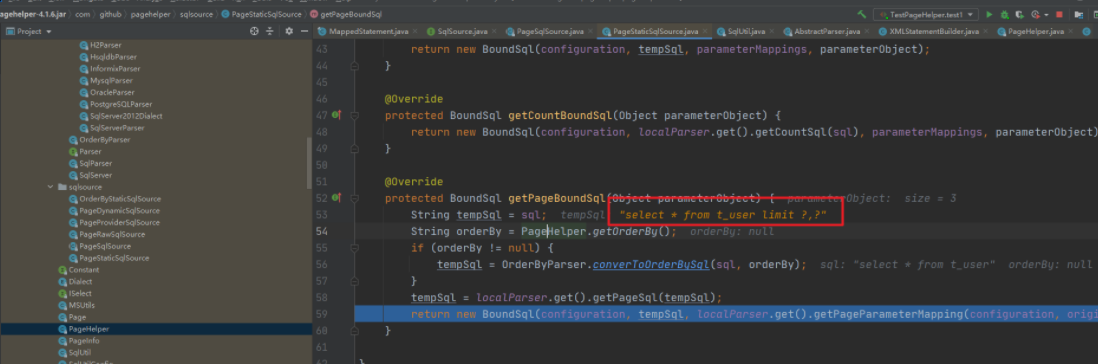Screen dimensions: 1098x364
Task: Follow the converToOrderBySql method link
Action: (x=651, y=265)
